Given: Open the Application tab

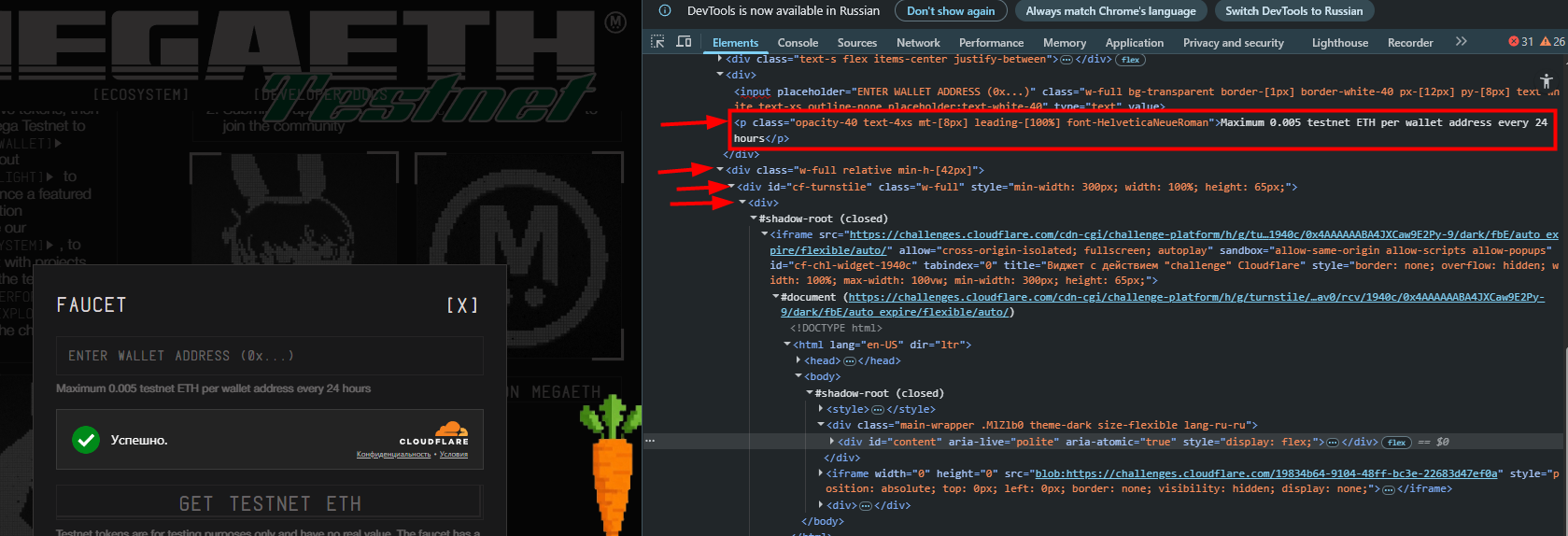Looking at the screenshot, I should point(1135,43).
